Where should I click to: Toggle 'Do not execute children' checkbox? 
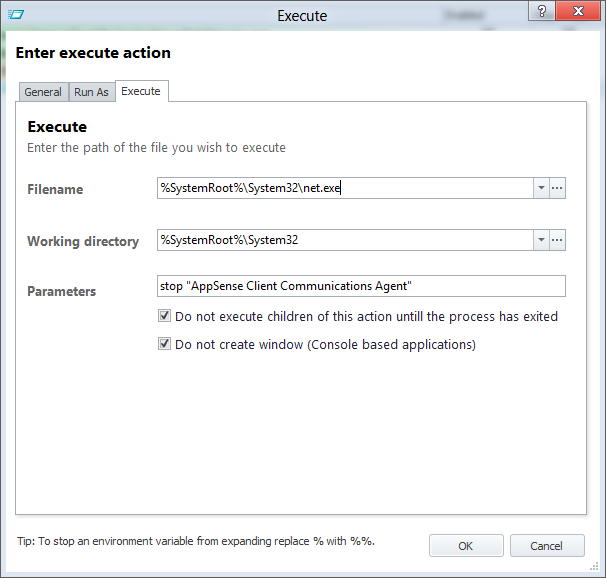click(x=164, y=316)
